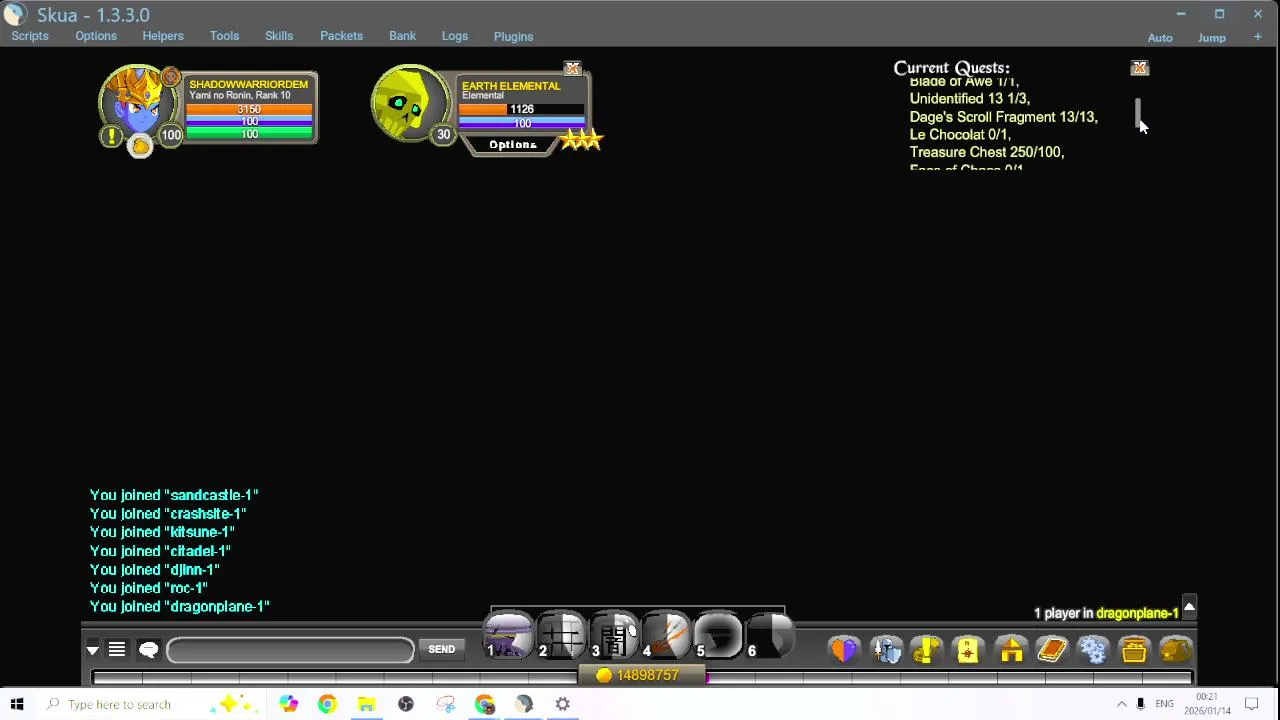1280x720 pixels.
Task: Click the bronze badge above player portrait
Action: pos(170,77)
